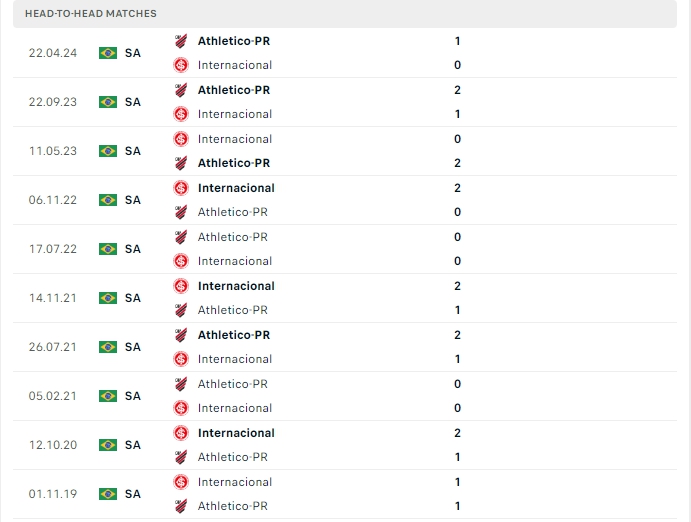Open Athletico-PR team link in 22.09.23 match
This screenshot has height=522, width=691.
[234, 90]
